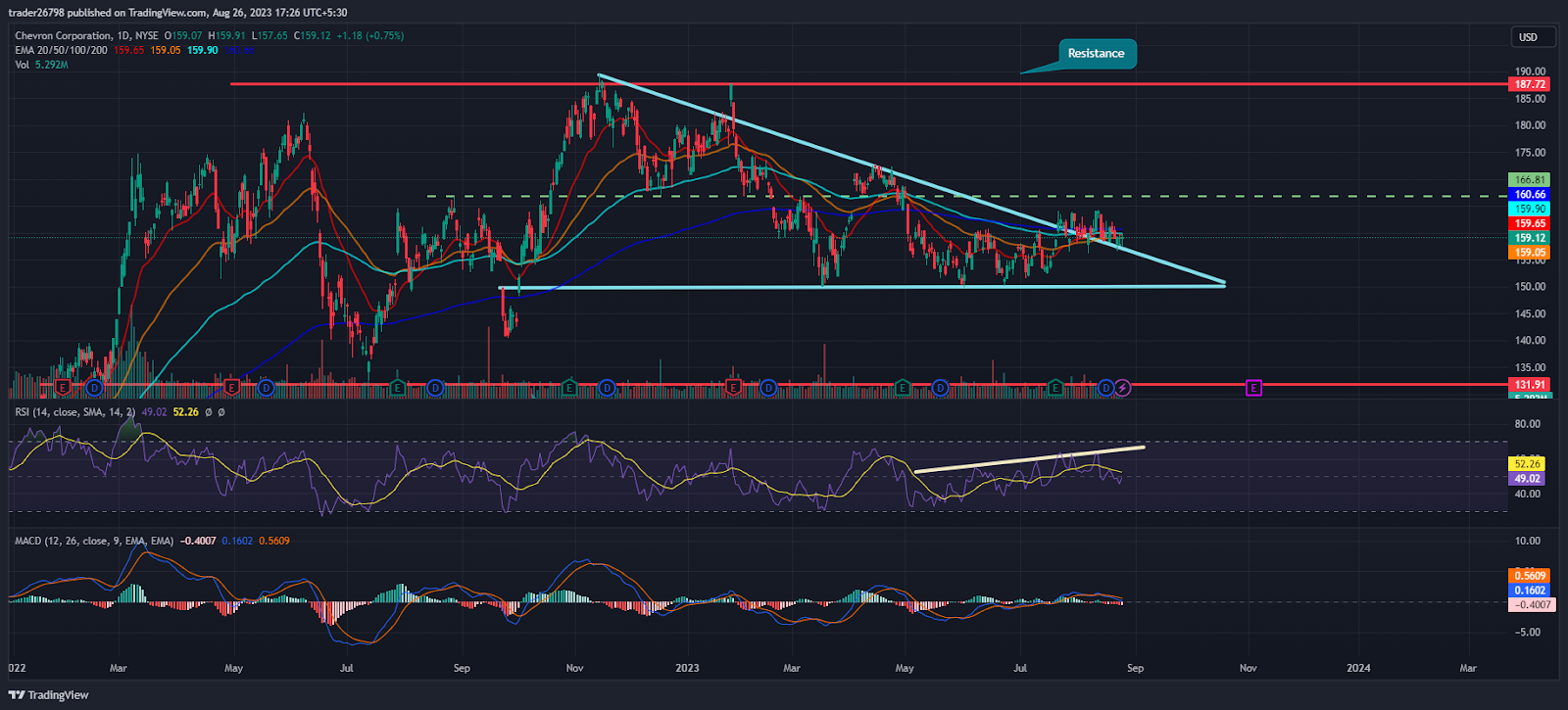
Task: Click the Chevron Corporation, 1D, NYSE title
Action: [x=86, y=35]
